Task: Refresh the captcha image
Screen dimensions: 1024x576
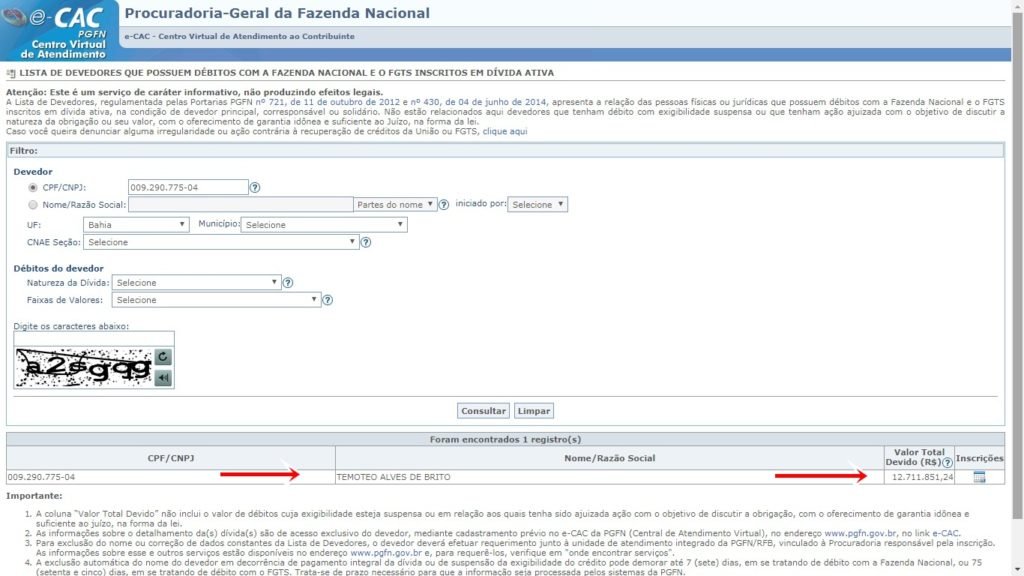Action: click(164, 357)
